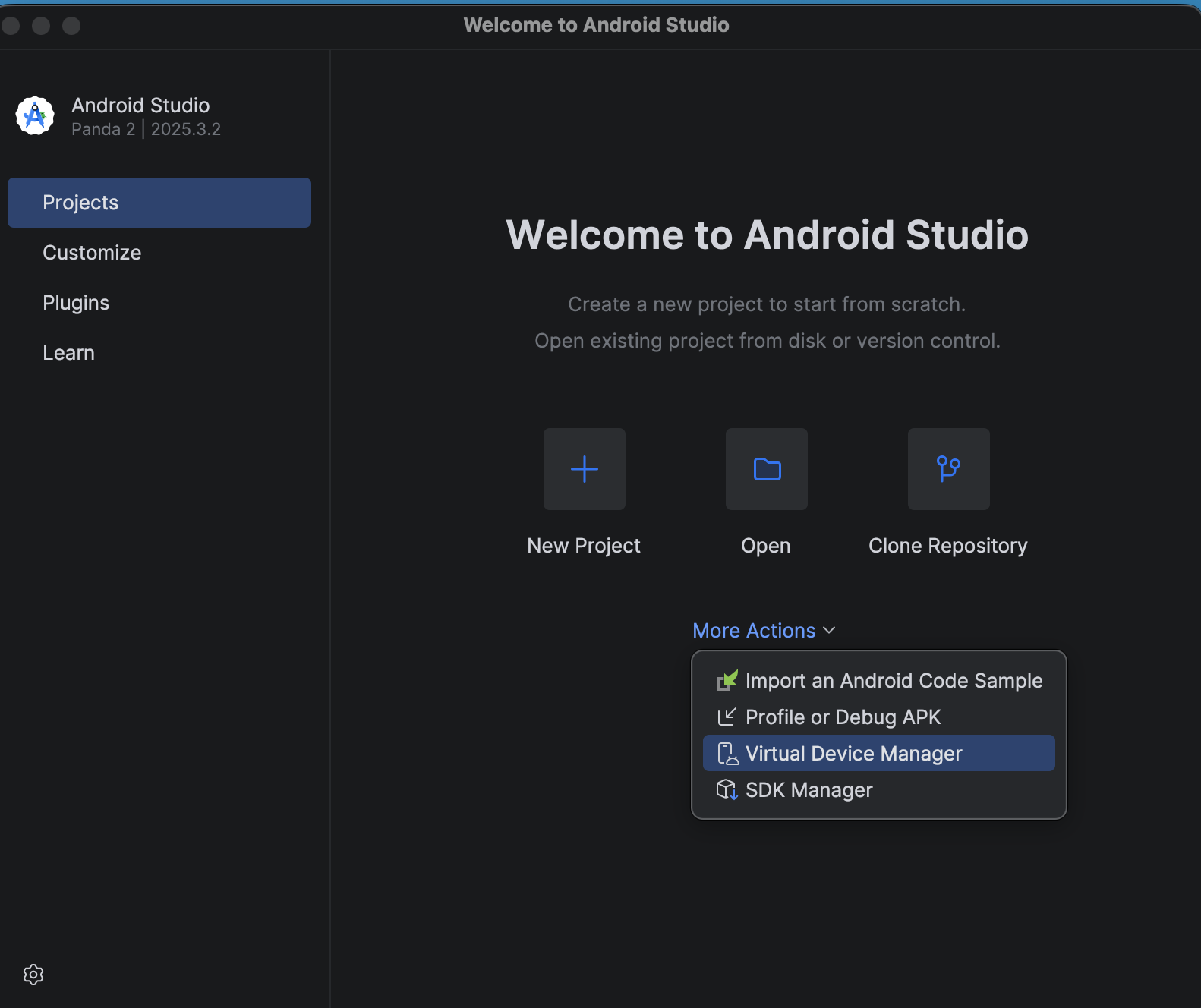Click the chevron next to More Actions
The width and height of the screenshot is (1201, 1008).
tap(829, 631)
